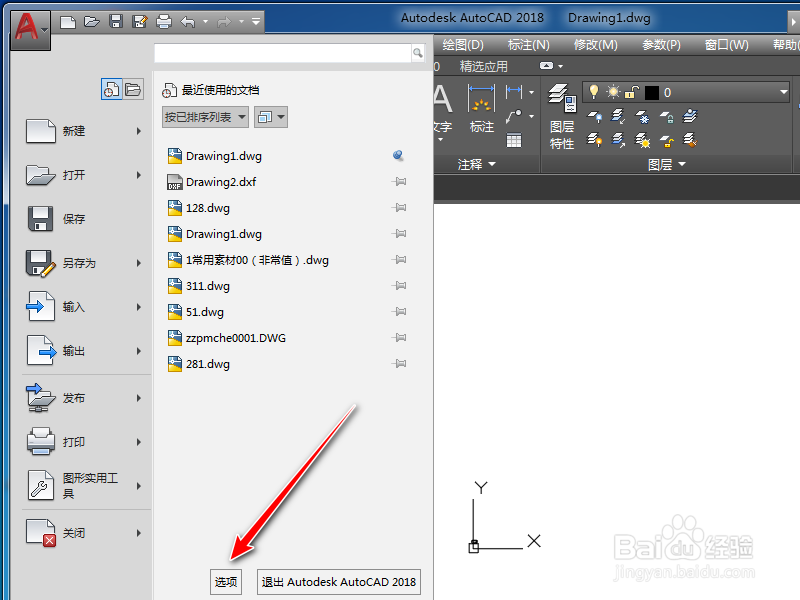Customize quick access toolbar dropdown

pyautogui.click(x=256, y=22)
